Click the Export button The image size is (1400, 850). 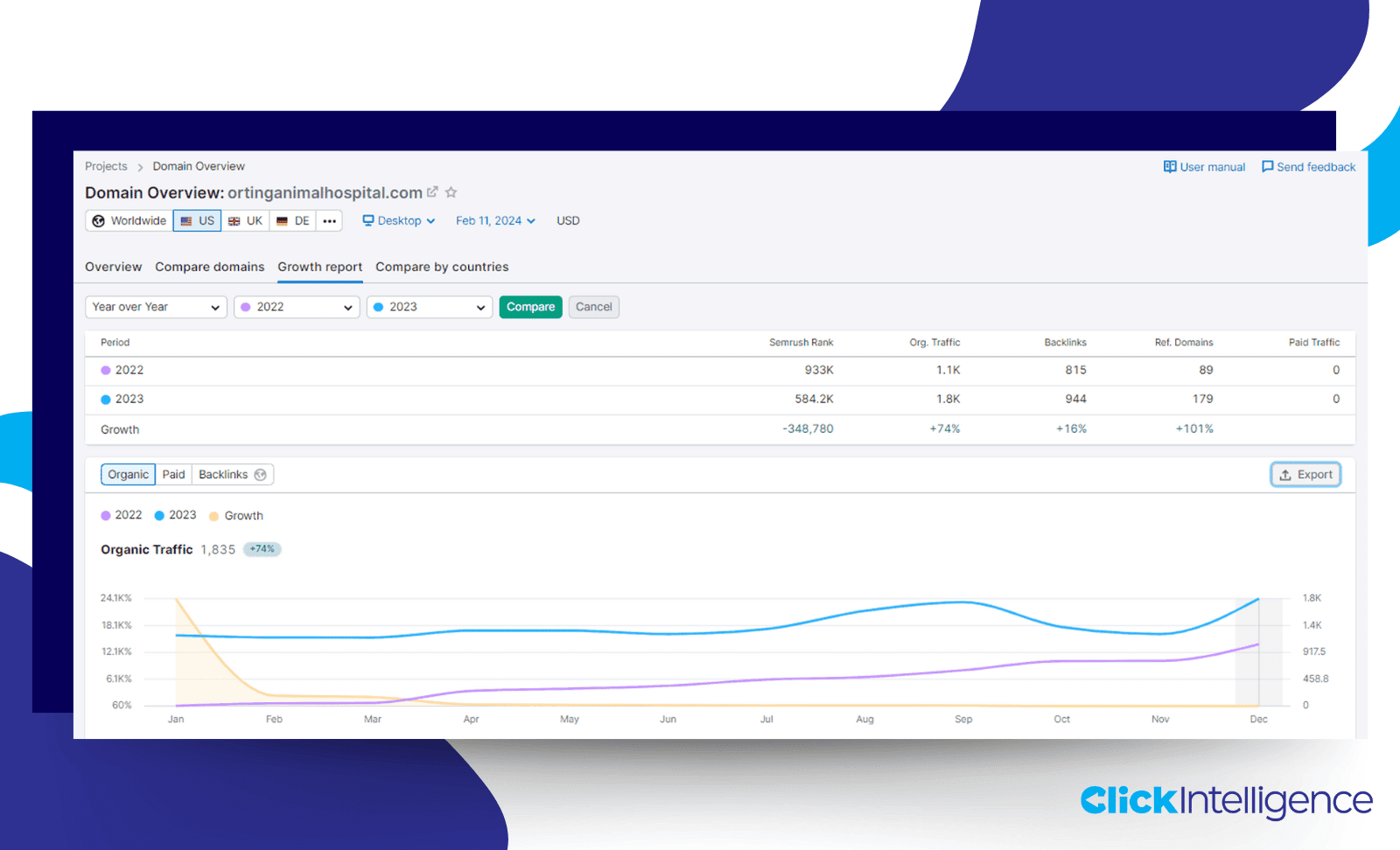(1305, 475)
